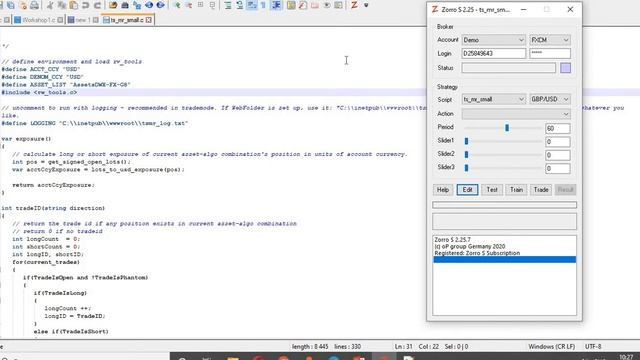The height and width of the screenshot is (360, 640).
Task: Click the 'Windows (CR LF)' status entry
Action: coord(551,347)
